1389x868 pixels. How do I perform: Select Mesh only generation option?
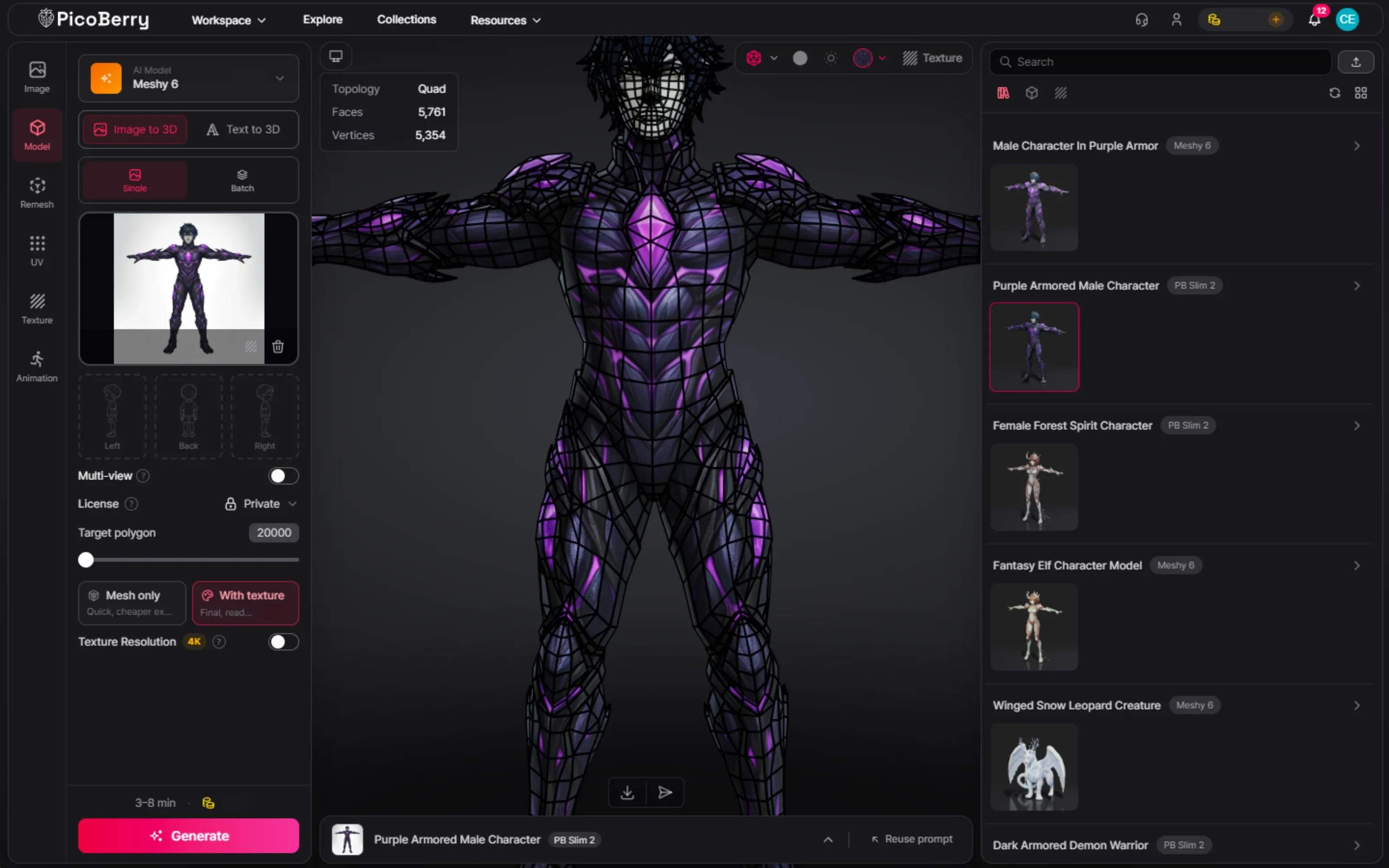(x=132, y=603)
